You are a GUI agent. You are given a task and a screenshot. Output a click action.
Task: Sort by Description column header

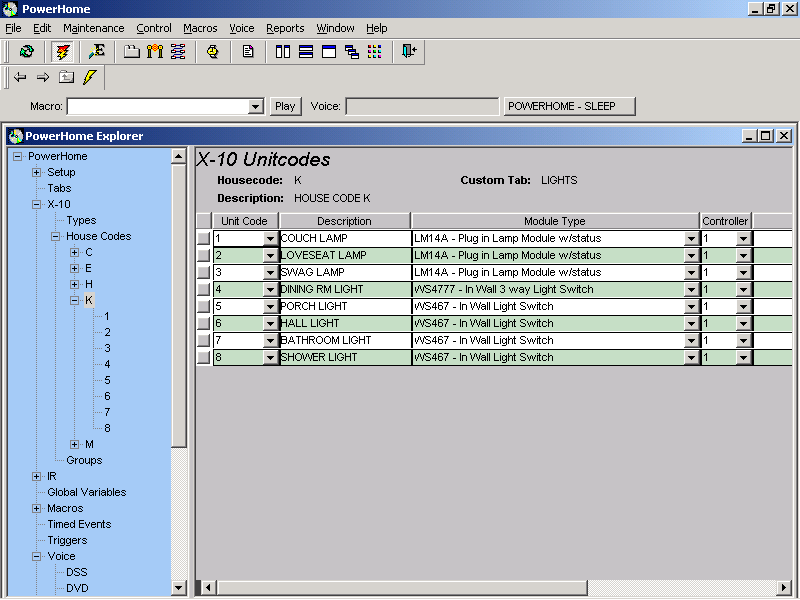pyautogui.click(x=344, y=221)
